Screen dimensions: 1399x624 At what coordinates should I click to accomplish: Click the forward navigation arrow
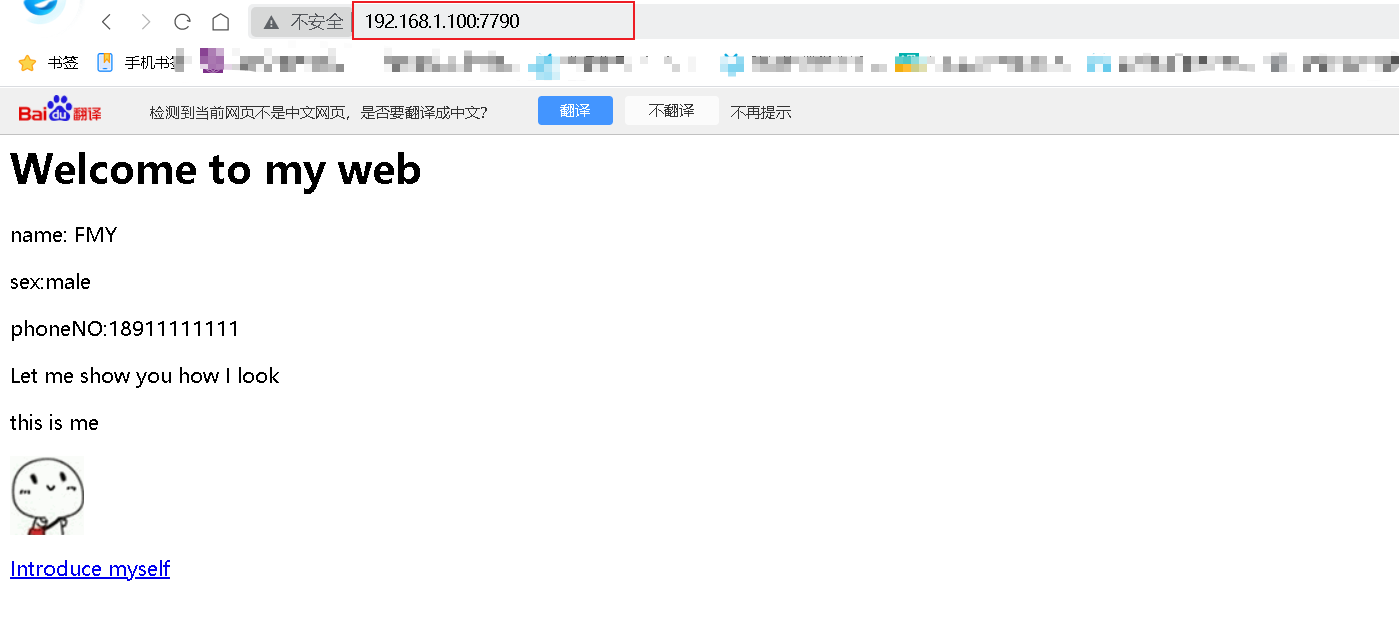[146, 21]
